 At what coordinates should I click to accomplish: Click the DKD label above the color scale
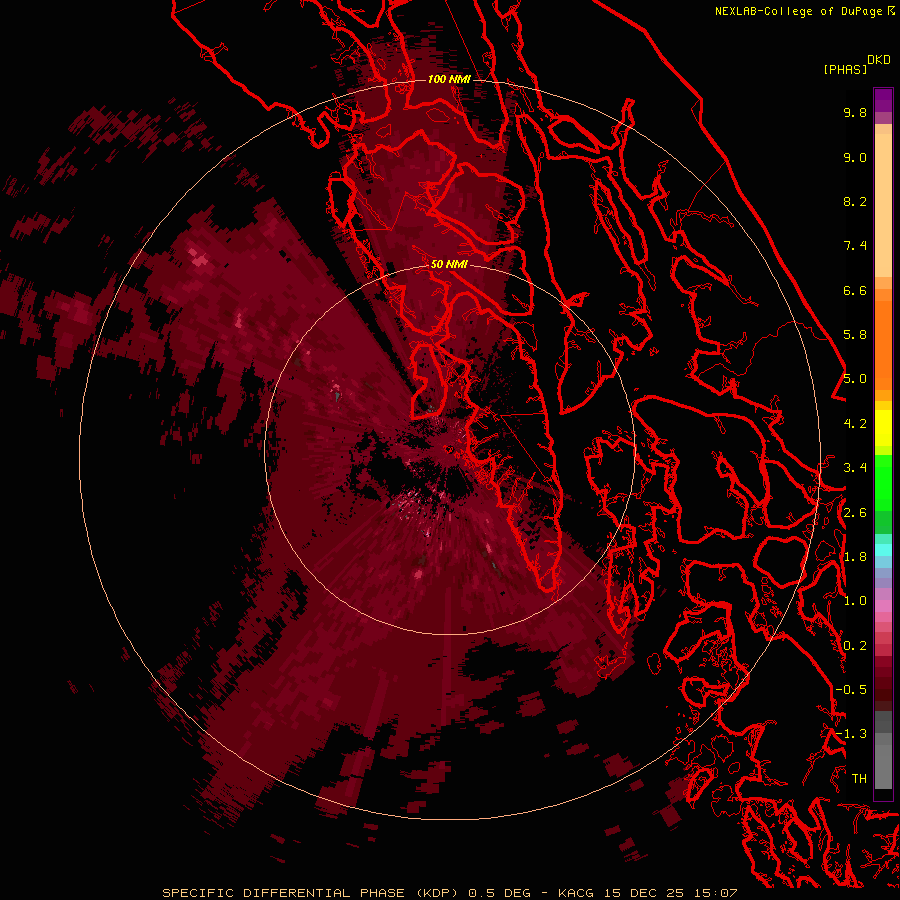click(879, 60)
